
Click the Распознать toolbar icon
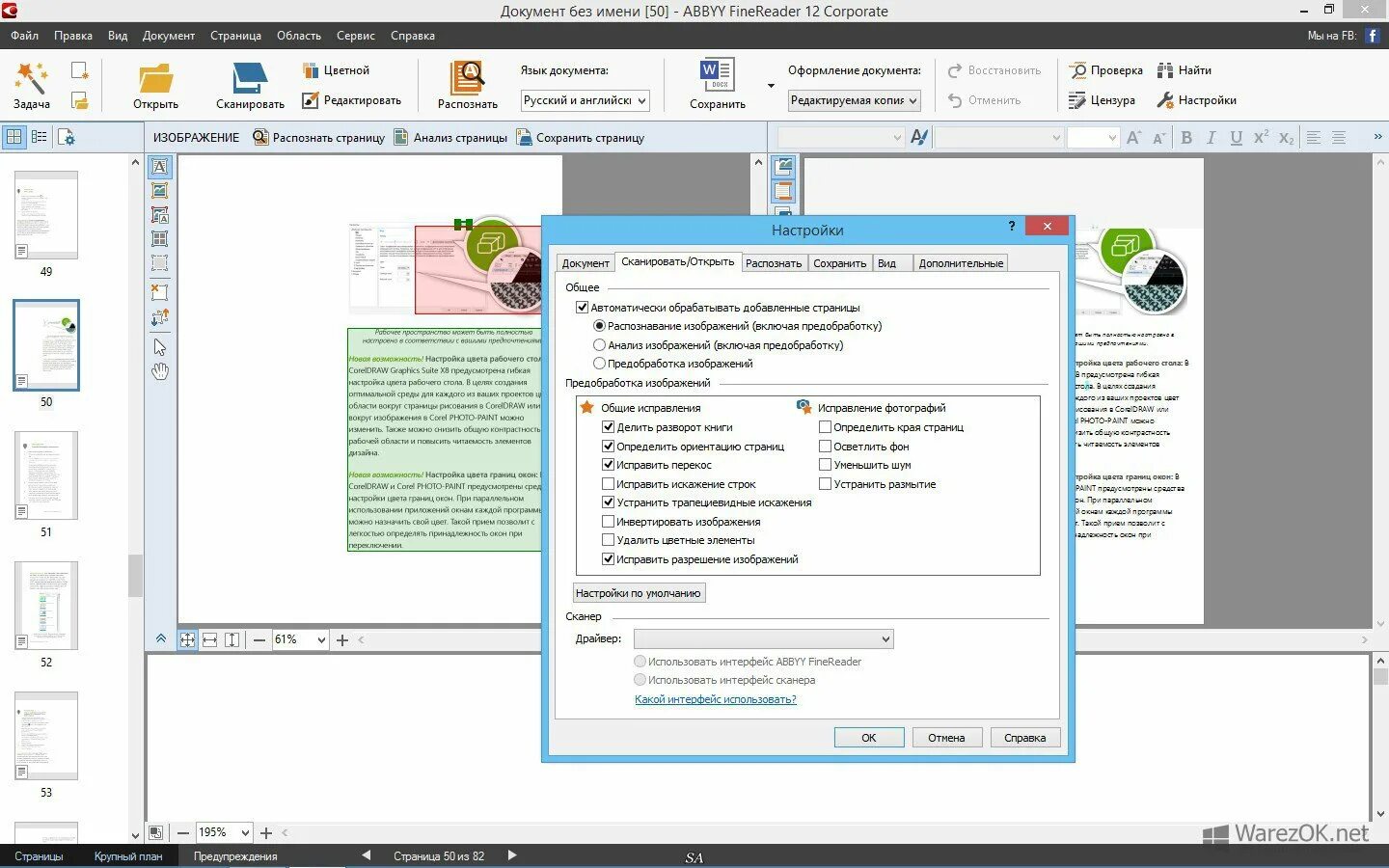tap(467, 77)
